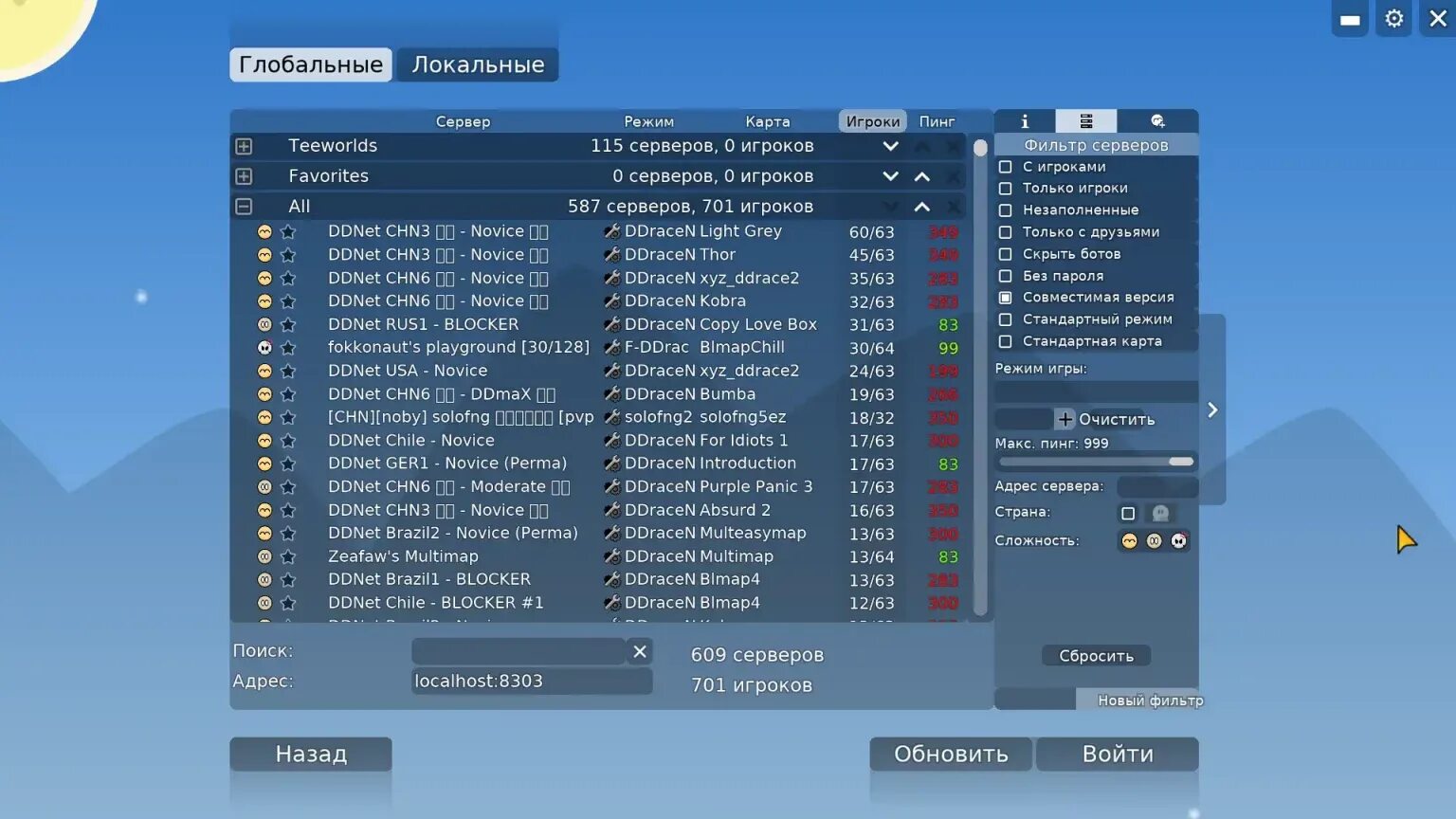The height and width of the screenshot is (819, 1456).
Task: Sort by the Режим column header
Action: click(x=649, y=121)
